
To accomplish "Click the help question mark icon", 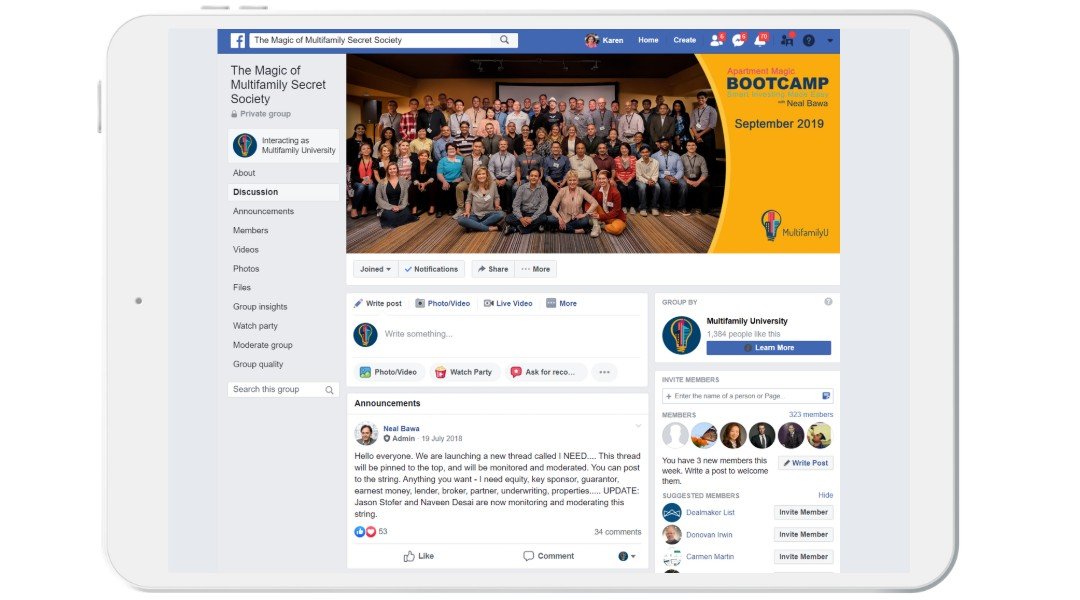I will coord(809,41).
